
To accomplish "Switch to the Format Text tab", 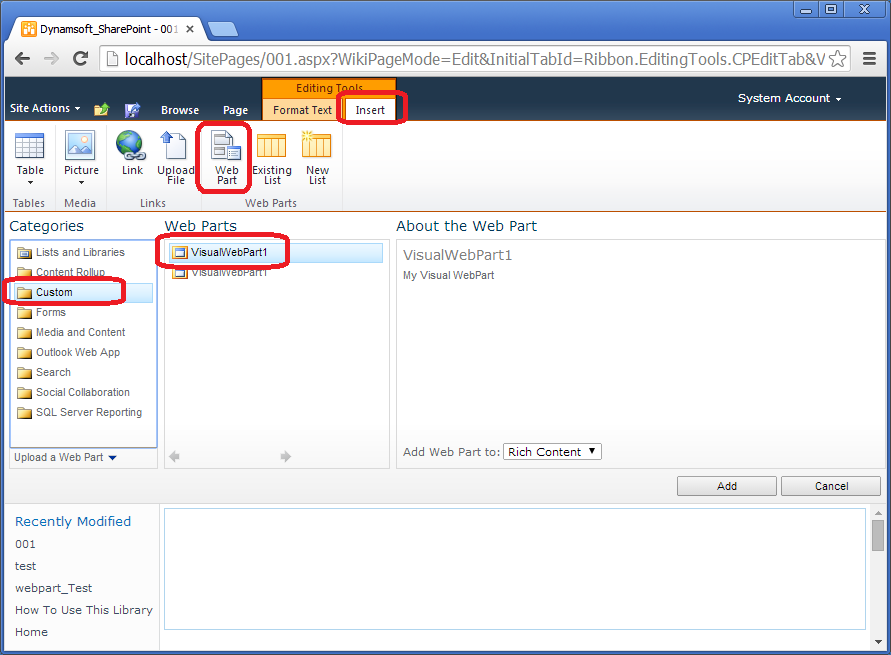I will coord(302,110).
